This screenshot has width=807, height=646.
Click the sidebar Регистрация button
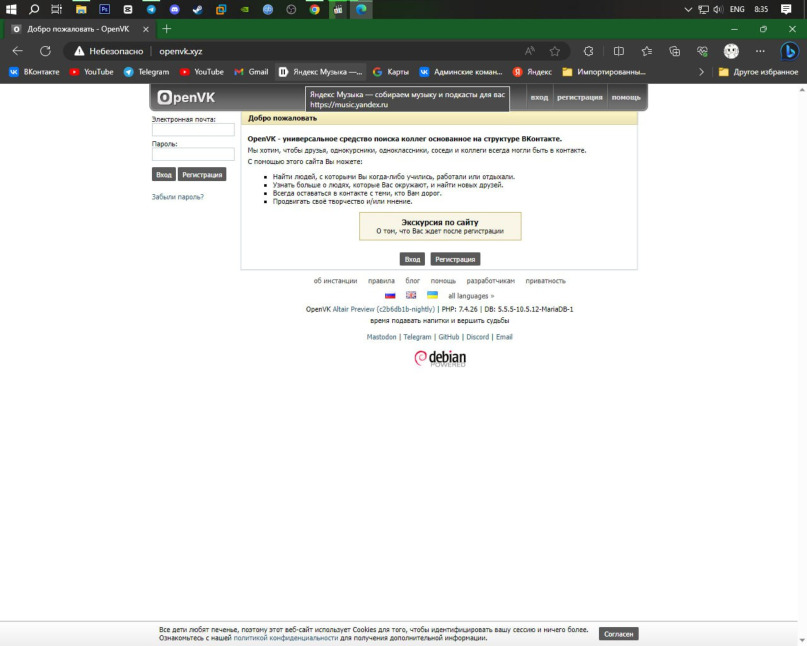point(202,174)
